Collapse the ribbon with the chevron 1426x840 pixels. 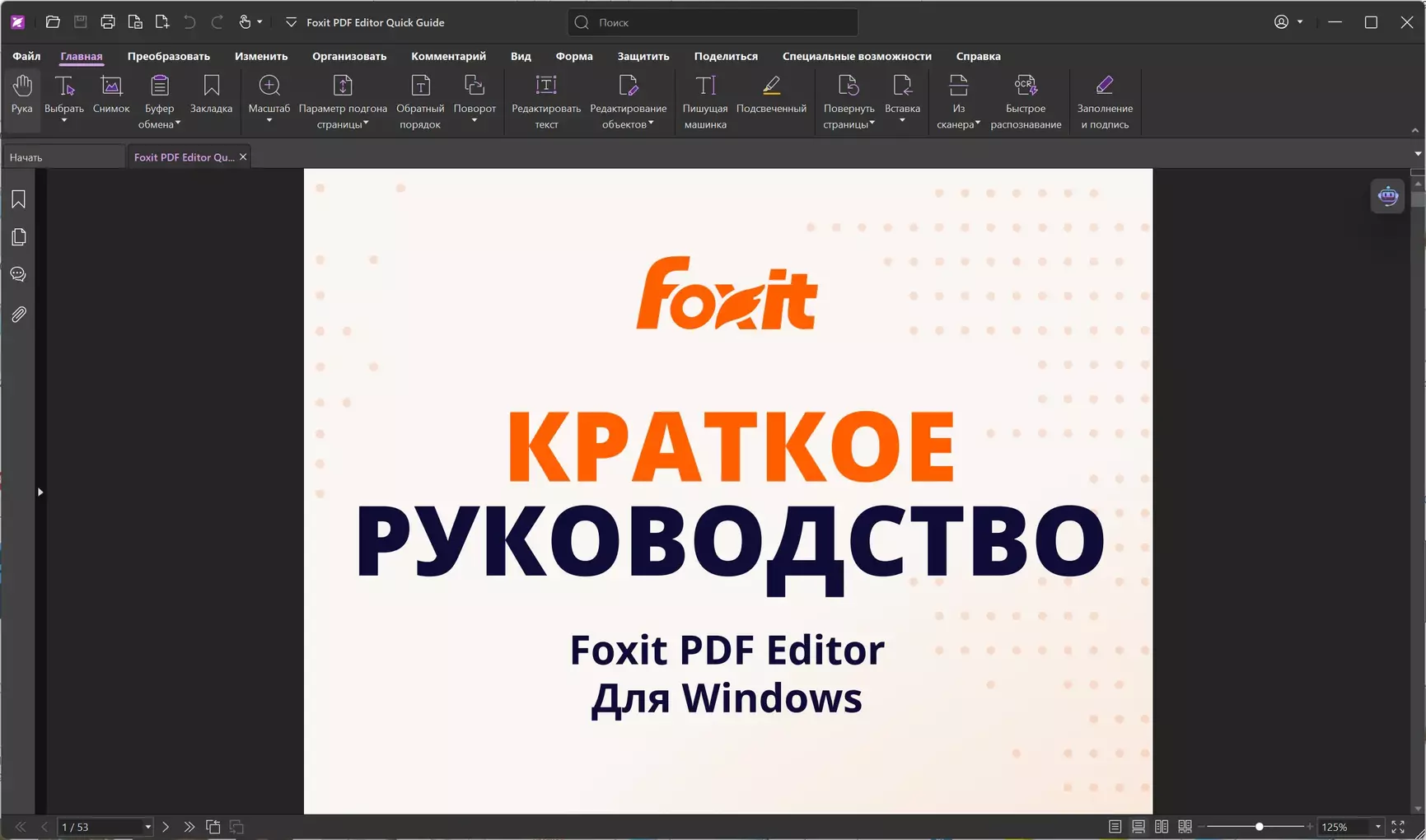tap(1415, 130)
